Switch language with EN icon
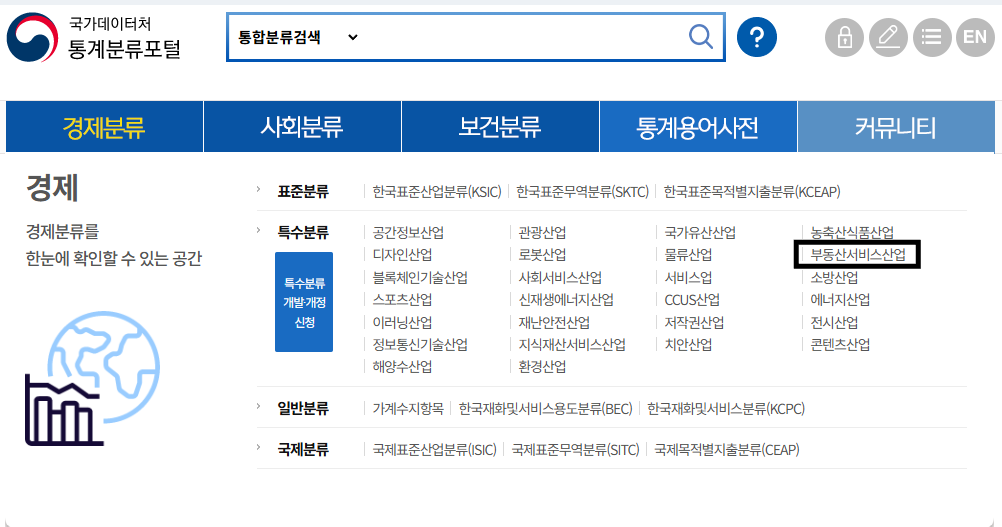 975,38
